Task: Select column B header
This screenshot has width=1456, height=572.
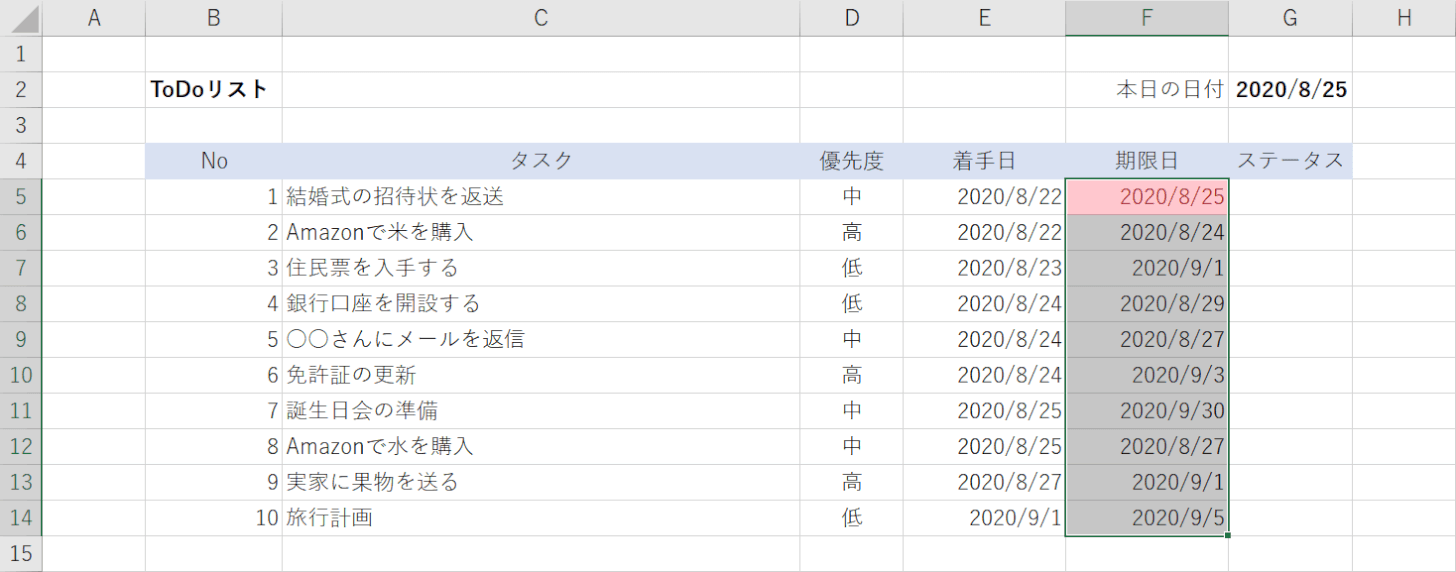Action: tap(213, 18)
